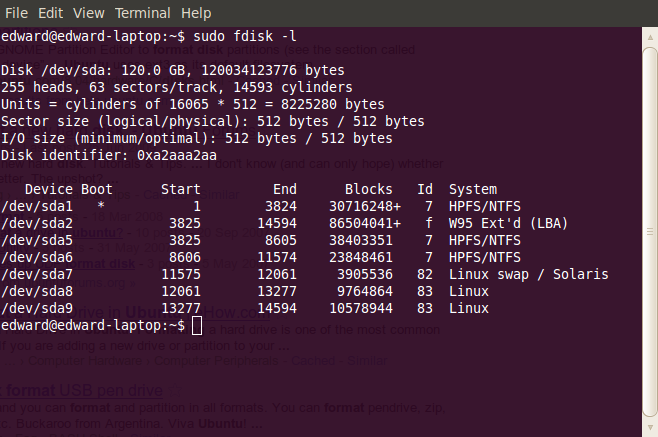Click the 'W95 Ext'd (LBA)' system value
This screenshot has width=658, height=437.
coord(508,223)
